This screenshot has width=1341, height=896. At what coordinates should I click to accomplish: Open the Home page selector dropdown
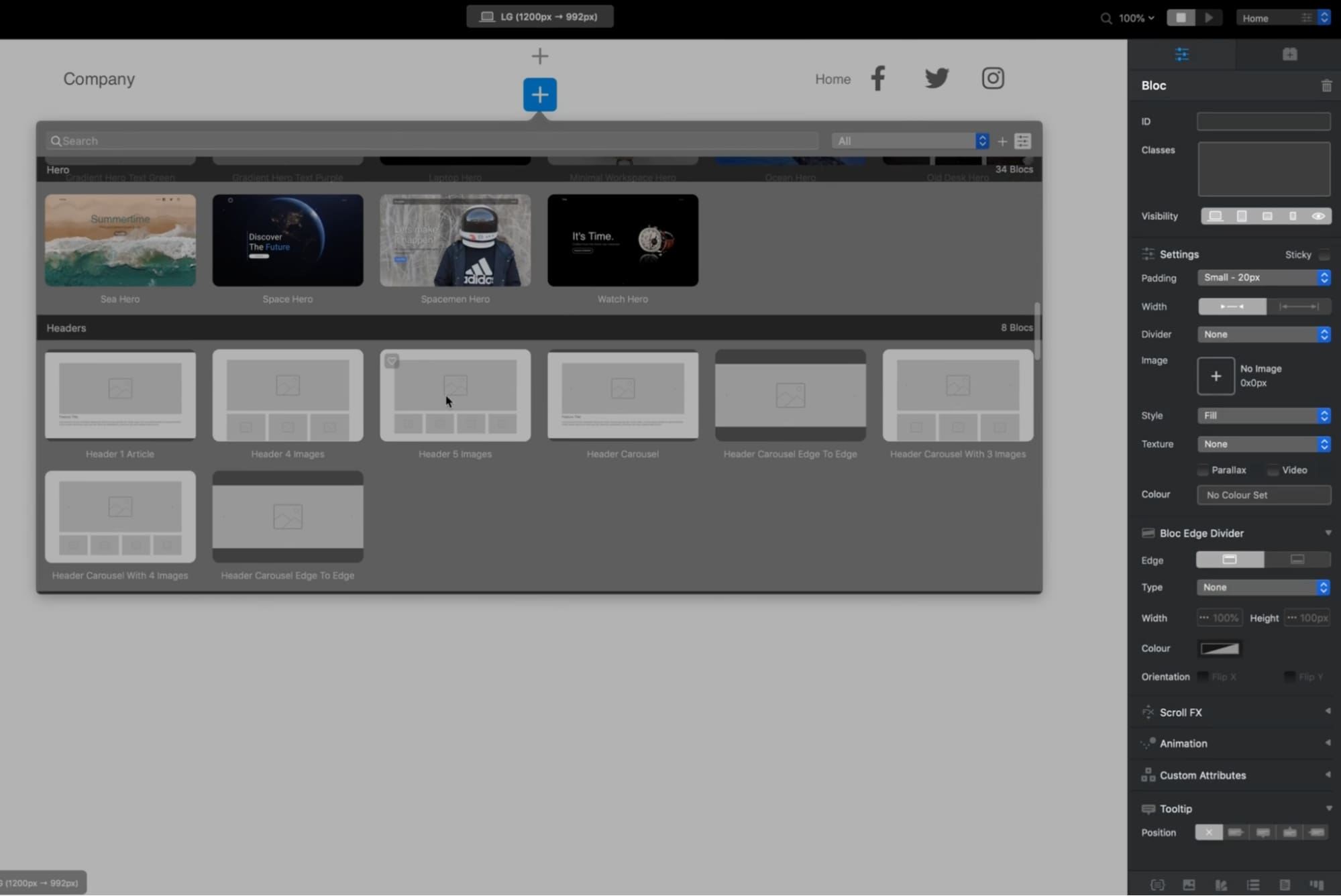pyautogui.click(x=1283, y=18)
